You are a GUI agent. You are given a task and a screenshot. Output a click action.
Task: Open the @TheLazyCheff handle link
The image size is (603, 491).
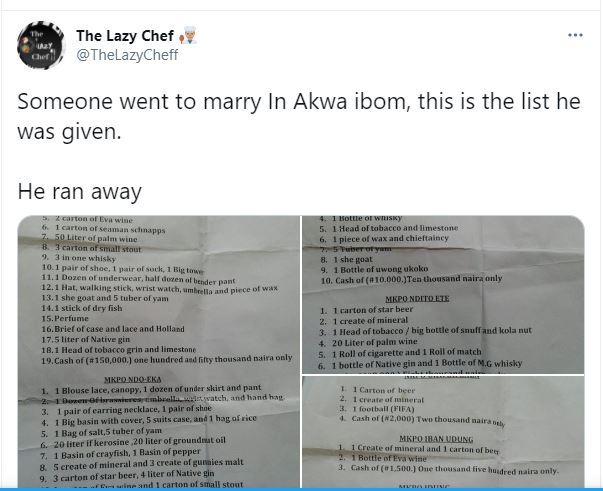pyautogui.click(x=127, y=55)
